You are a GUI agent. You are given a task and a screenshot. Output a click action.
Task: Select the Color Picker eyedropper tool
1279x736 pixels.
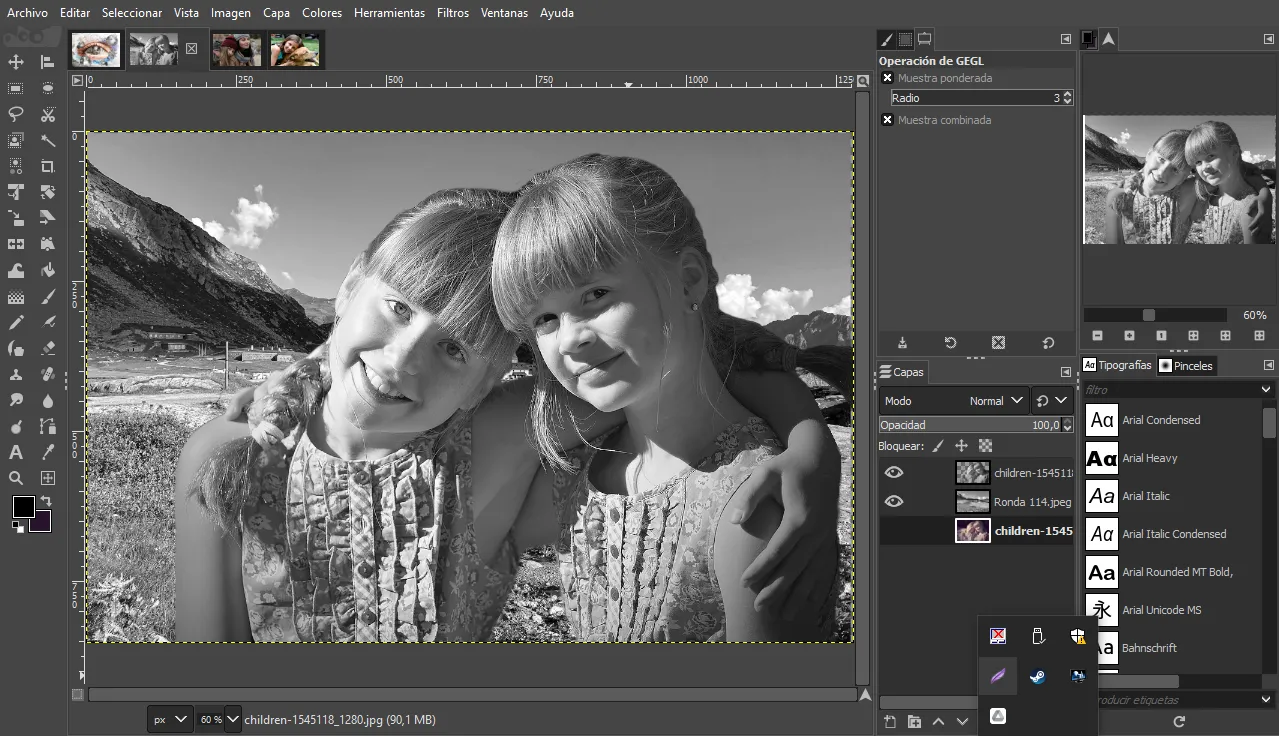(48, 452)
